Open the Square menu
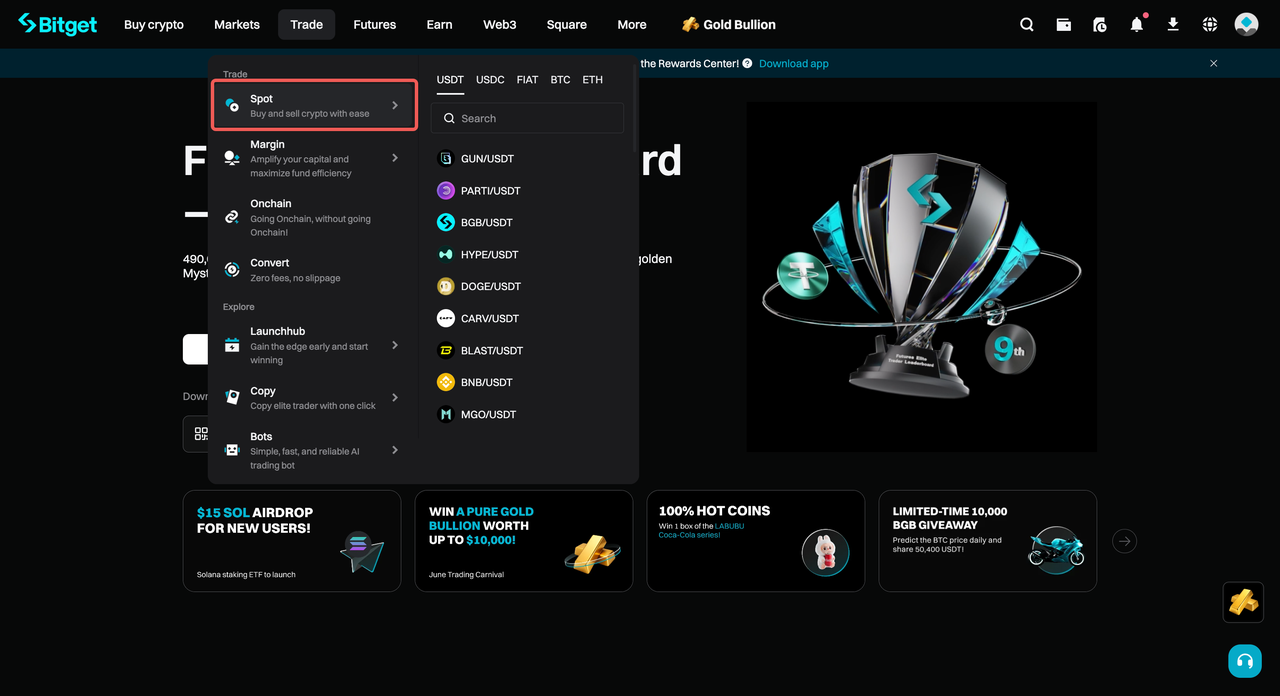The width and height of the screenshot is (1280, 696). click(x=567, y=24)
